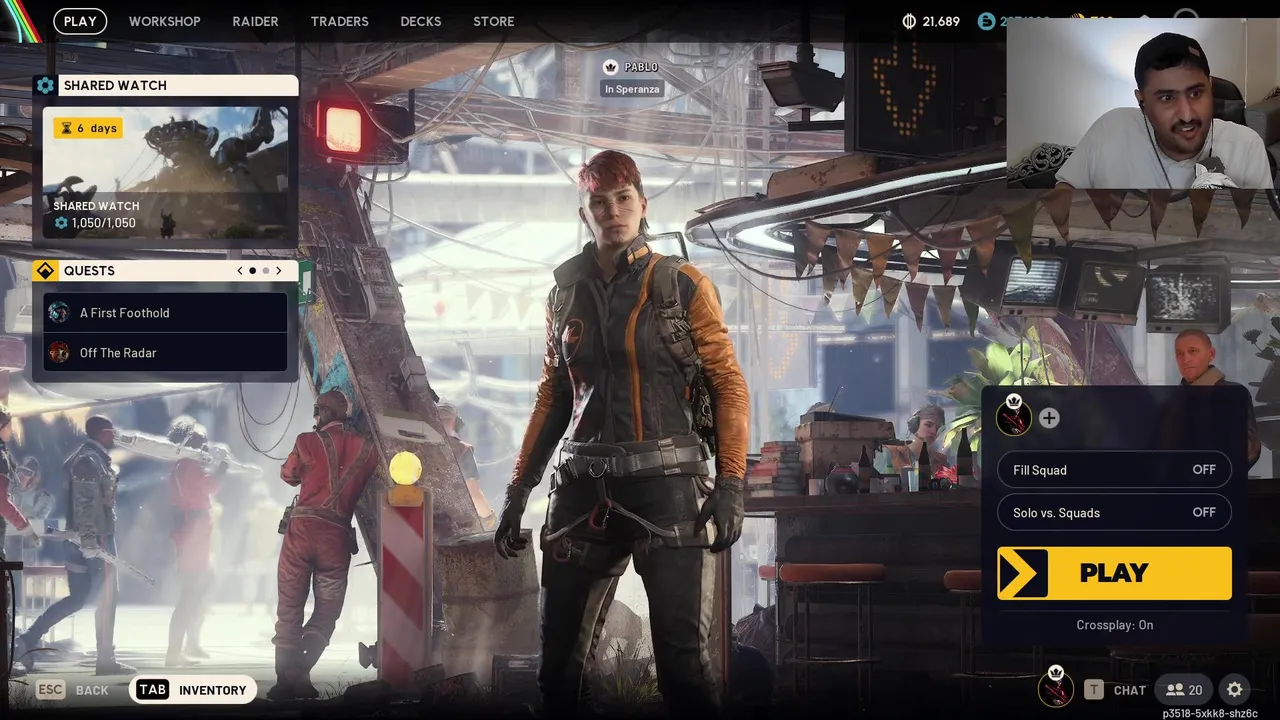Click the Off The Radar quest giver icon
1280x720 pixels.
(59, 353)
